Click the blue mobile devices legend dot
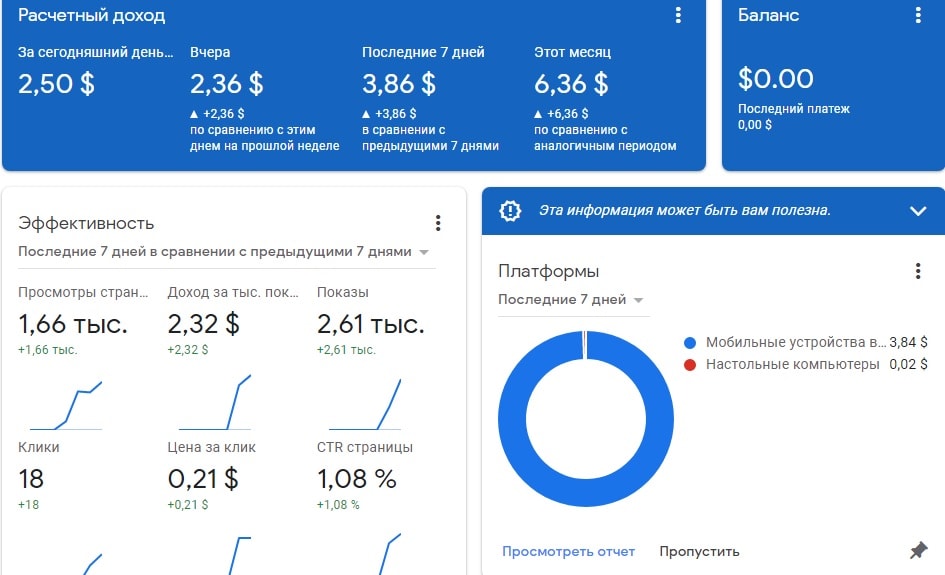This screenshot has height=575, width=945. (x=690, y=343)
